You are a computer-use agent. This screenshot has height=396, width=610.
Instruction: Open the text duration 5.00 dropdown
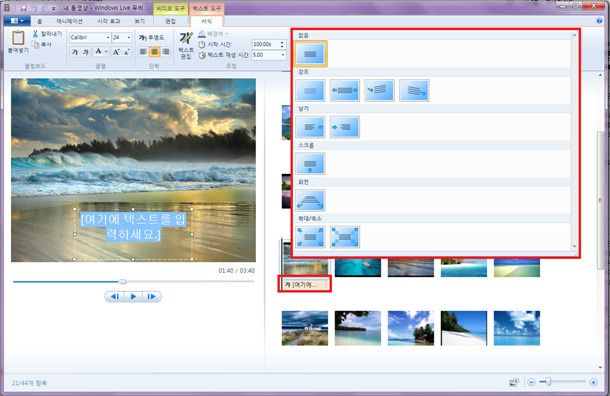283,55
